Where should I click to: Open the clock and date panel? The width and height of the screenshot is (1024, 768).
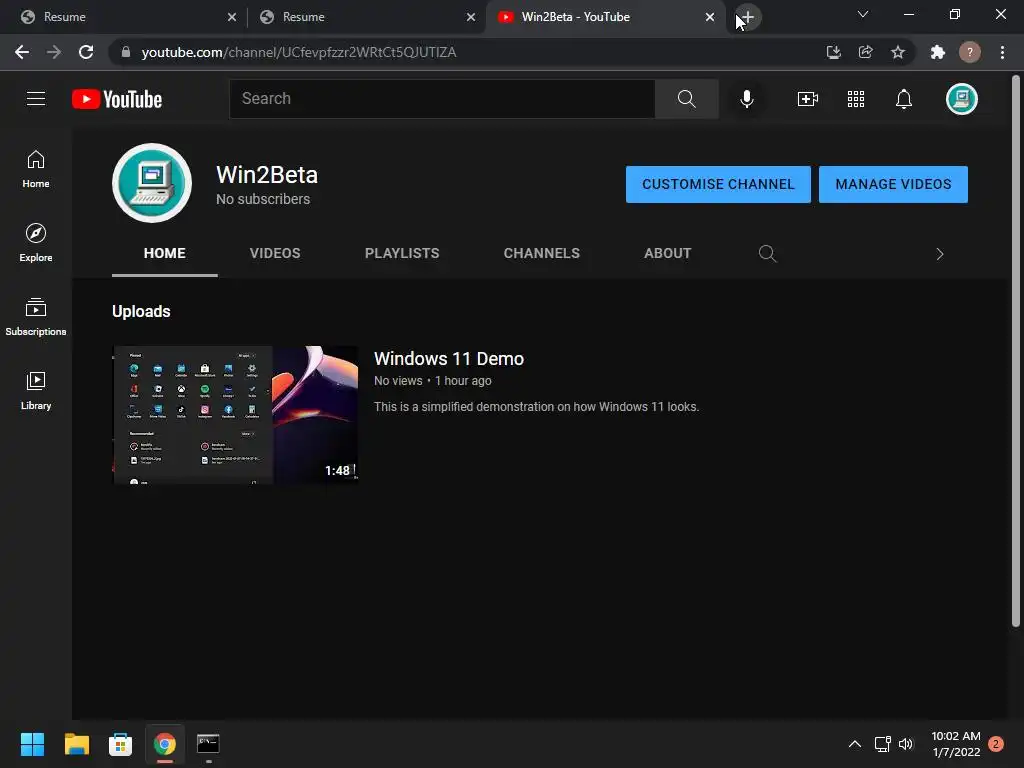(x=956, y=744)
